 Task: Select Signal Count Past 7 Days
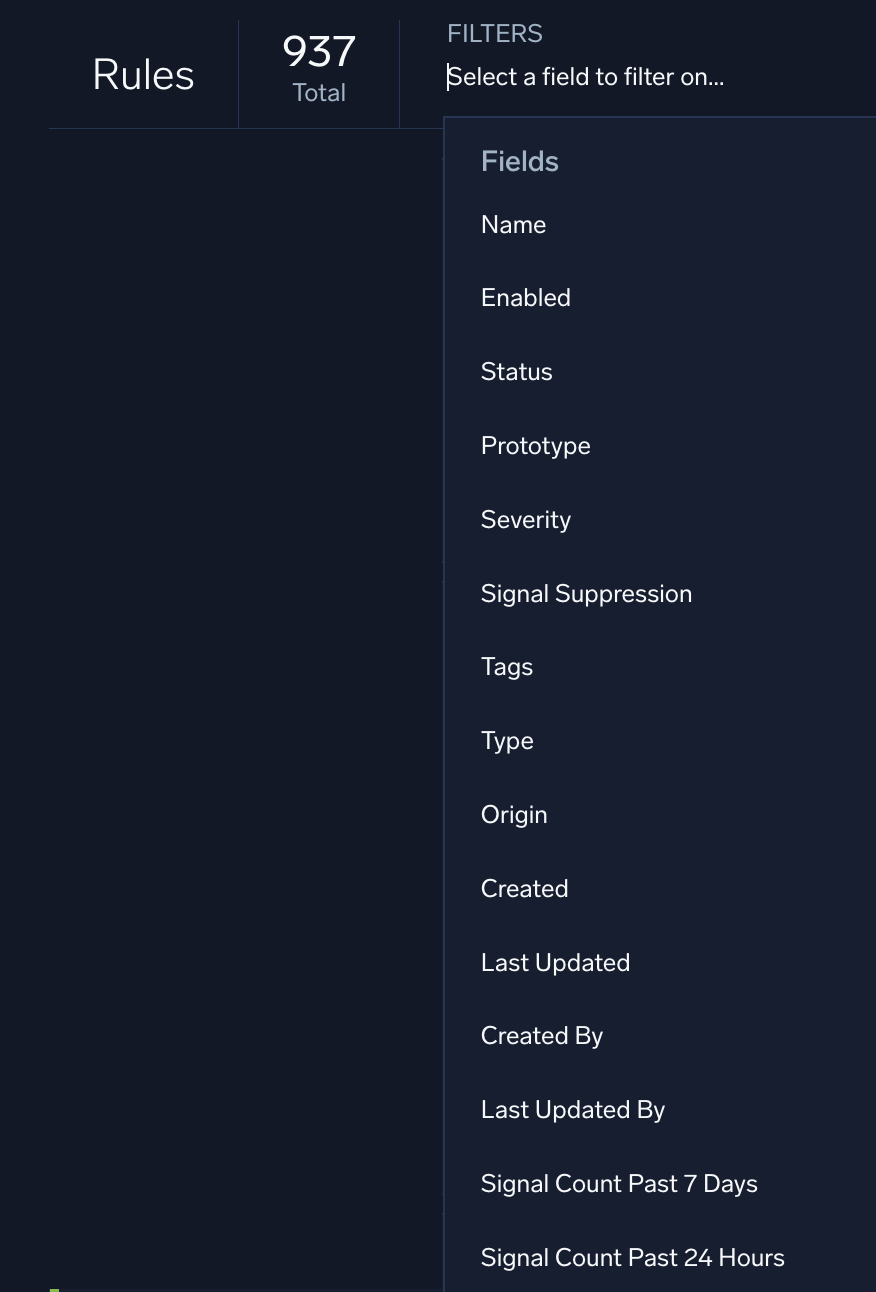click(619, 1184)
